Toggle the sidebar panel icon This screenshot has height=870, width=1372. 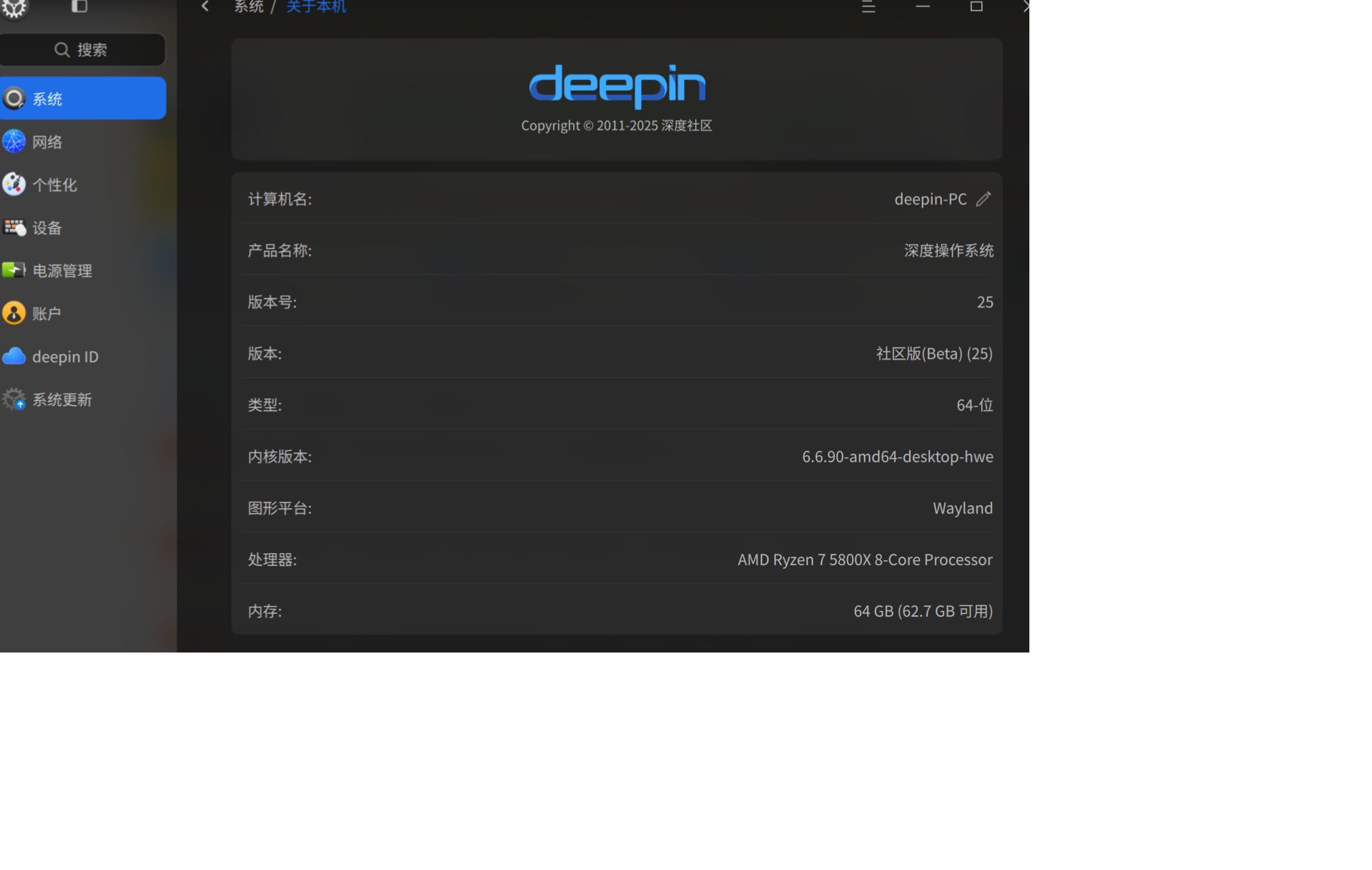pyautogui.click(x=79, y=6)
